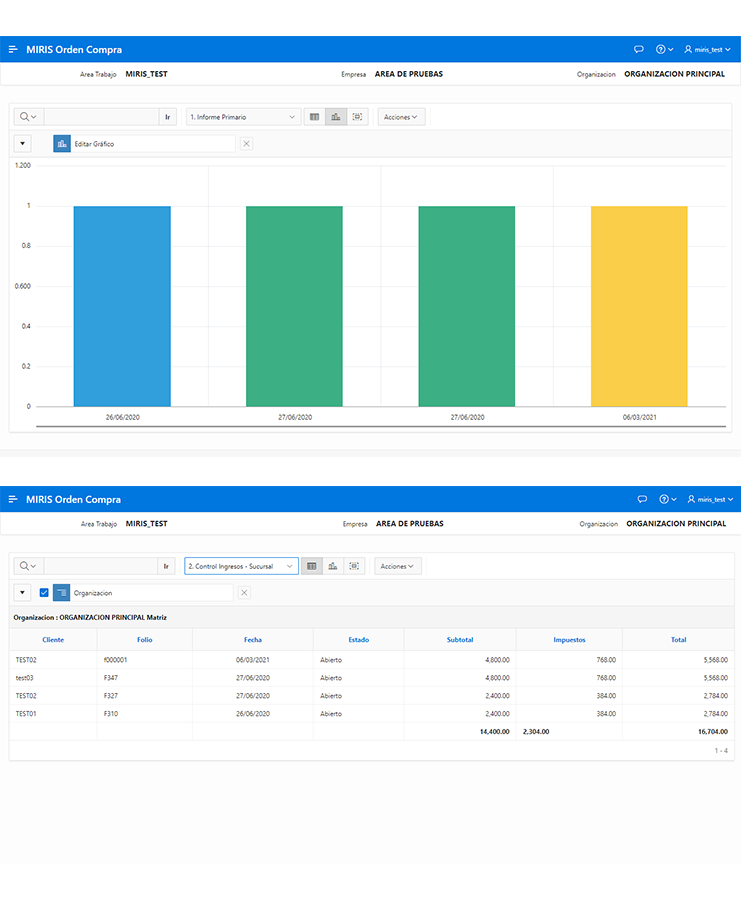
Task: Remove the Editar Gráfico setting with X
Action: (x=247, y=144)
